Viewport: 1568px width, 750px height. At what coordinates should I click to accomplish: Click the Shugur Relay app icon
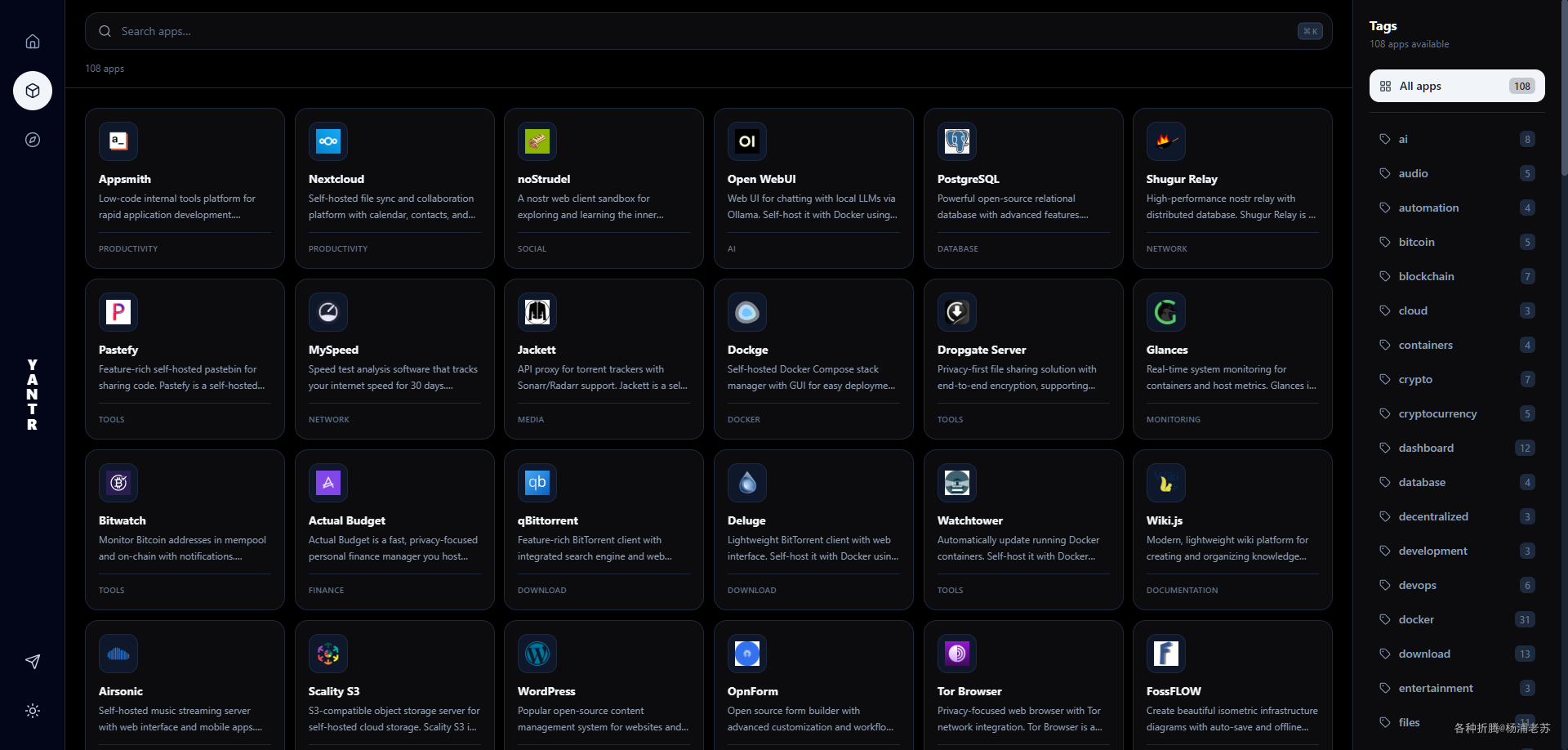tap(1166, 141)
